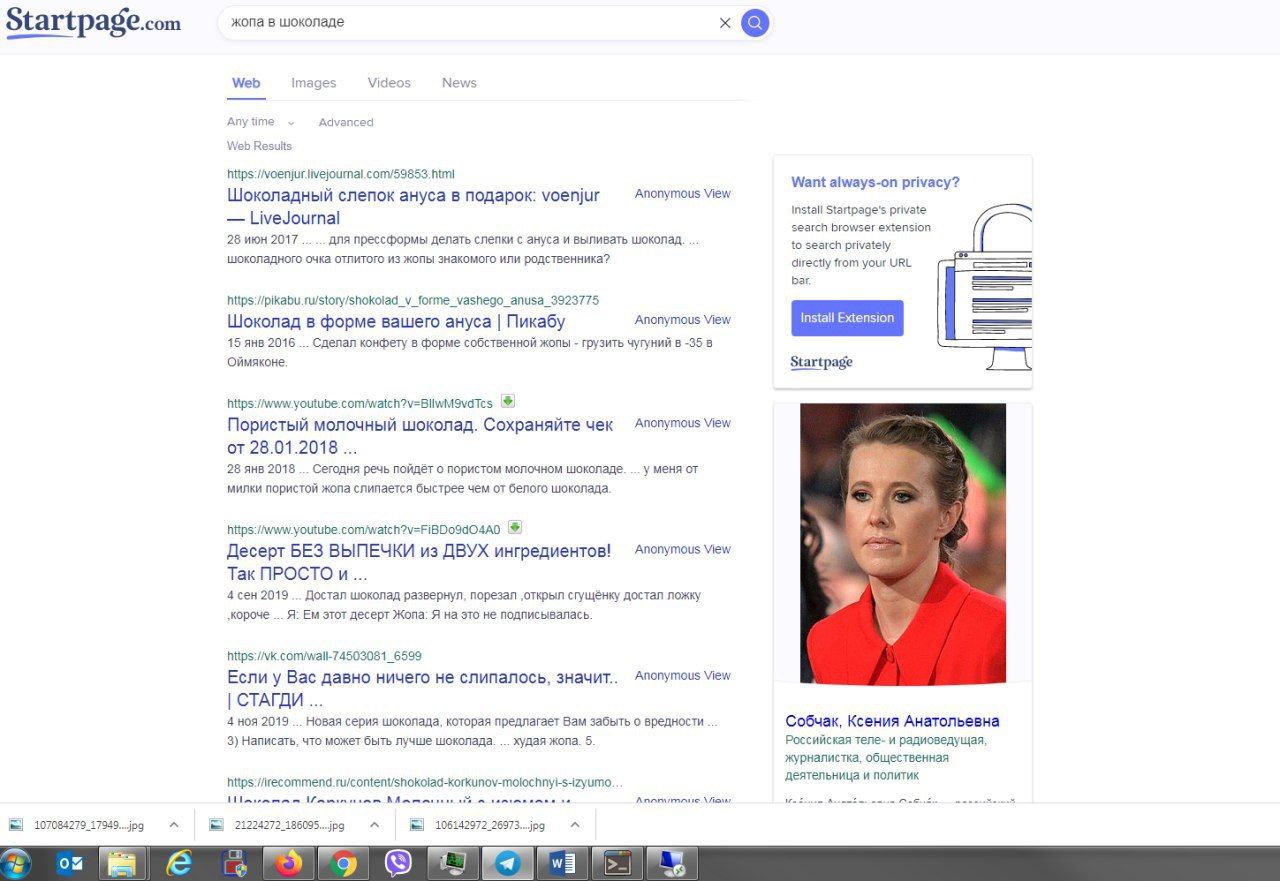Click the photo of the woman in red
Viewport: 1280px width, 881px height.
tap(903, 543)
